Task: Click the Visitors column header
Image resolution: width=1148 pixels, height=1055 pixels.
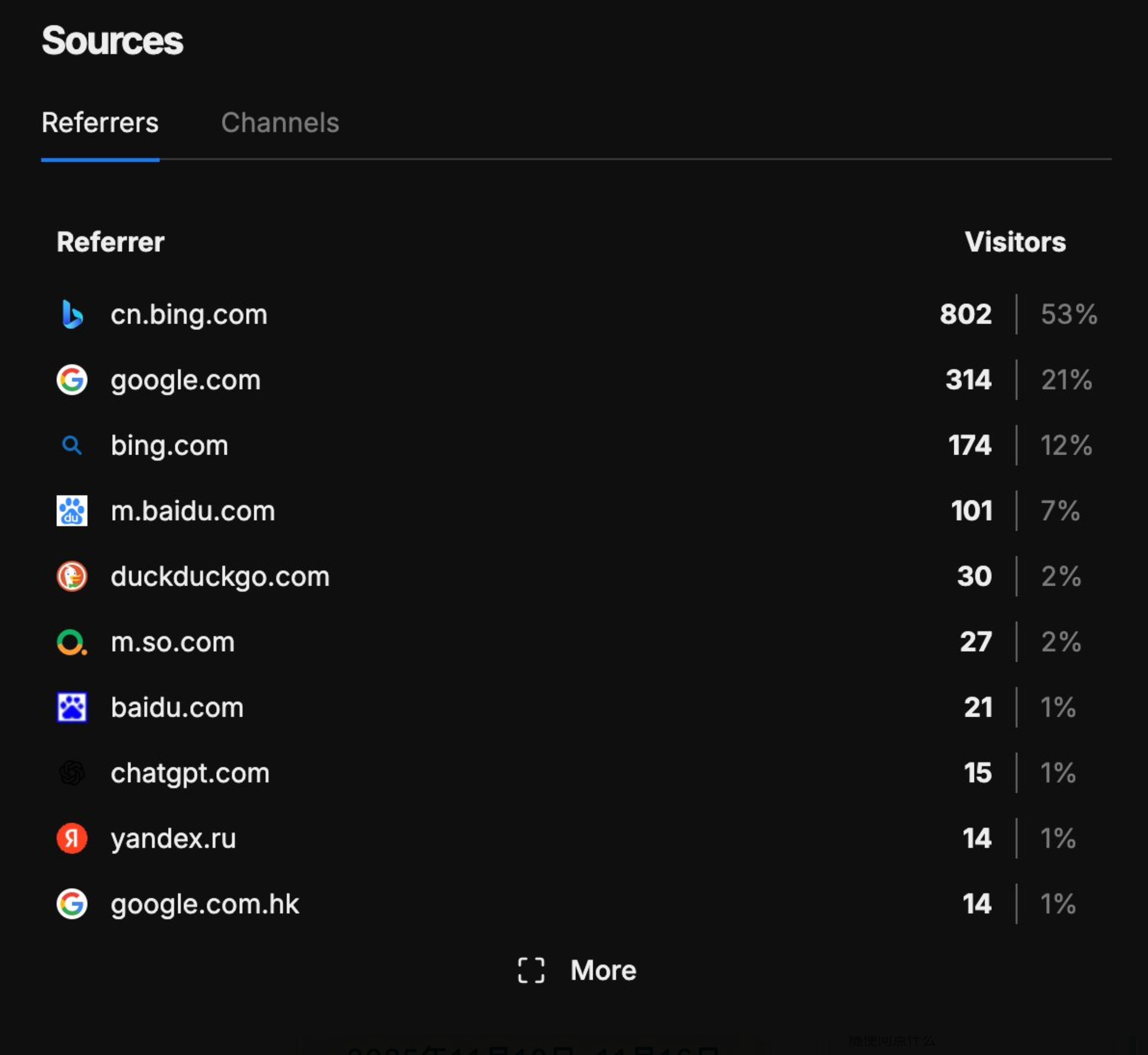Action: [x=1015, y=242]
